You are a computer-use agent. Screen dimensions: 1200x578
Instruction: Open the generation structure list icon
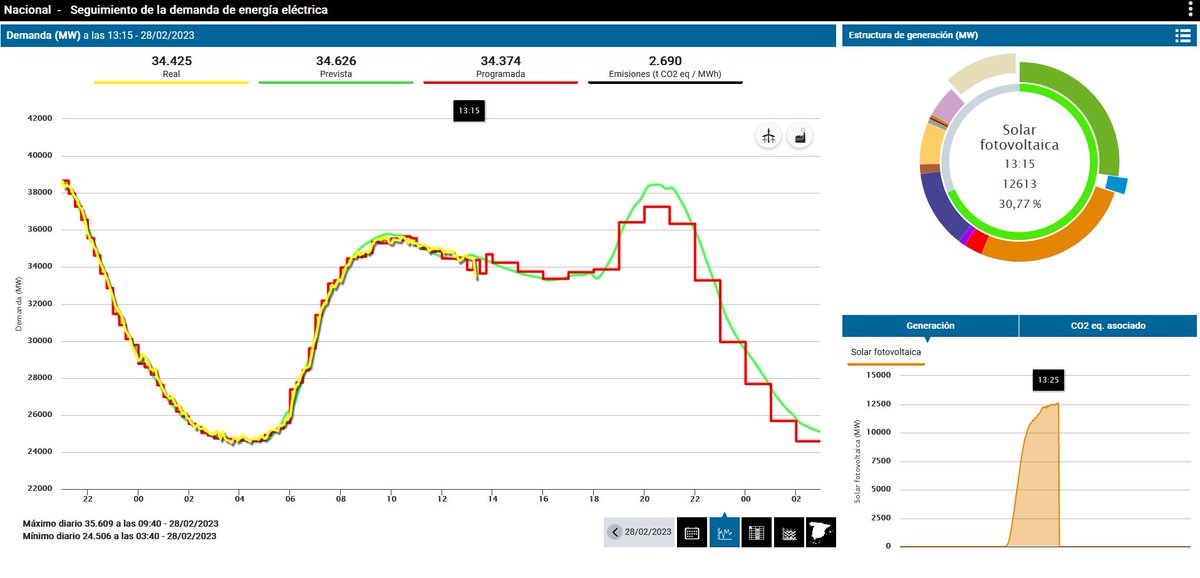1182,35
